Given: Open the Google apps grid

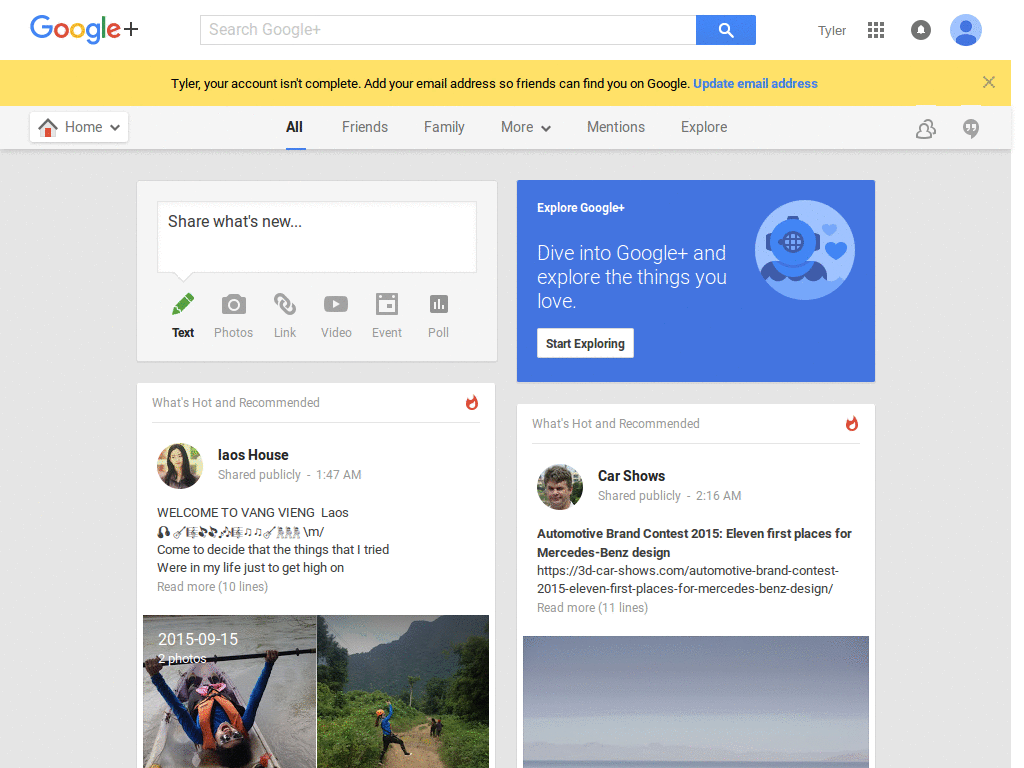Looking at the screenshot, I should [x=876, y=30].
